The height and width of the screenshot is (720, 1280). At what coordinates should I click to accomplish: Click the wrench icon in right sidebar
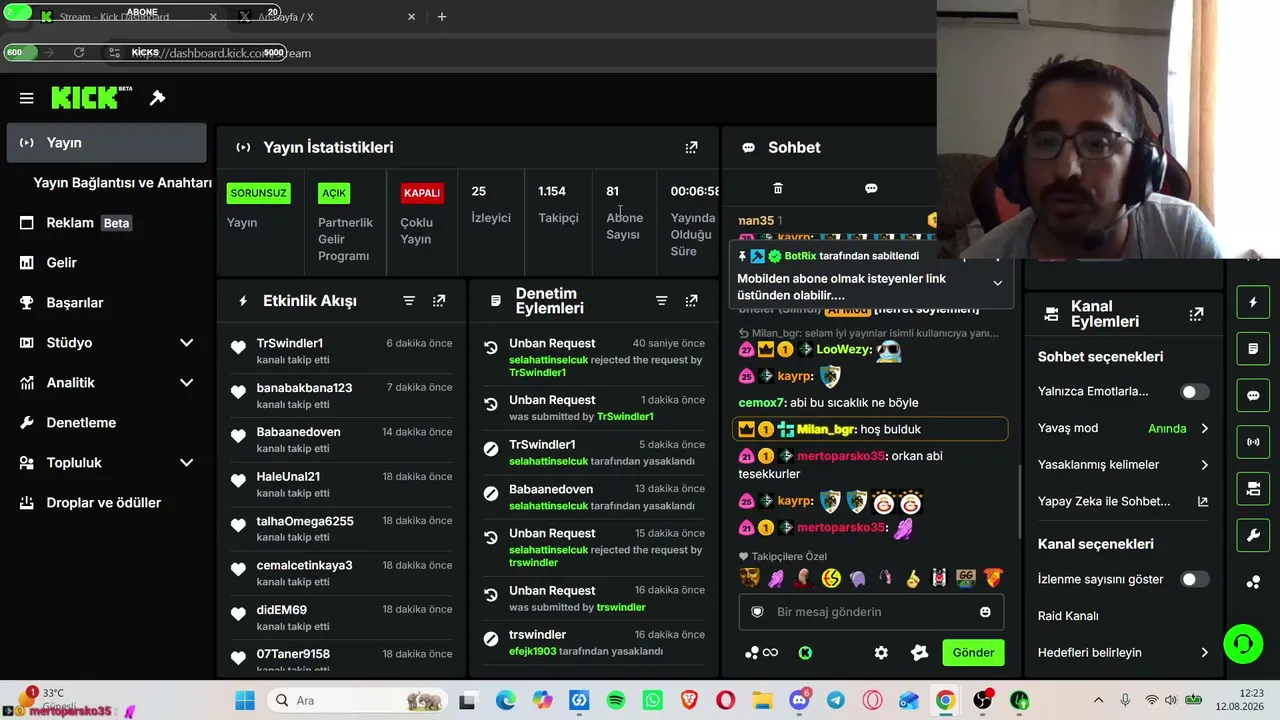[x=1253, y=535]
